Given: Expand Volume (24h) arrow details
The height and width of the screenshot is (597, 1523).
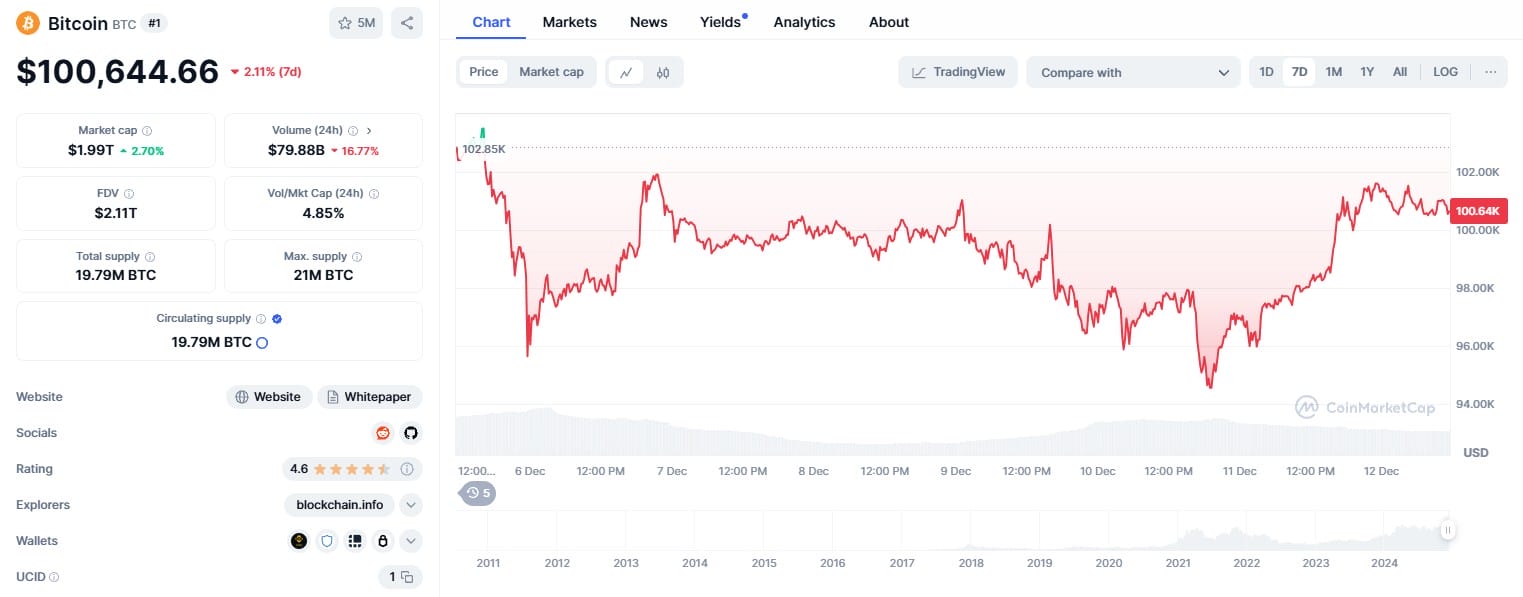Looking at the screenshot, I should coord(369,131).
